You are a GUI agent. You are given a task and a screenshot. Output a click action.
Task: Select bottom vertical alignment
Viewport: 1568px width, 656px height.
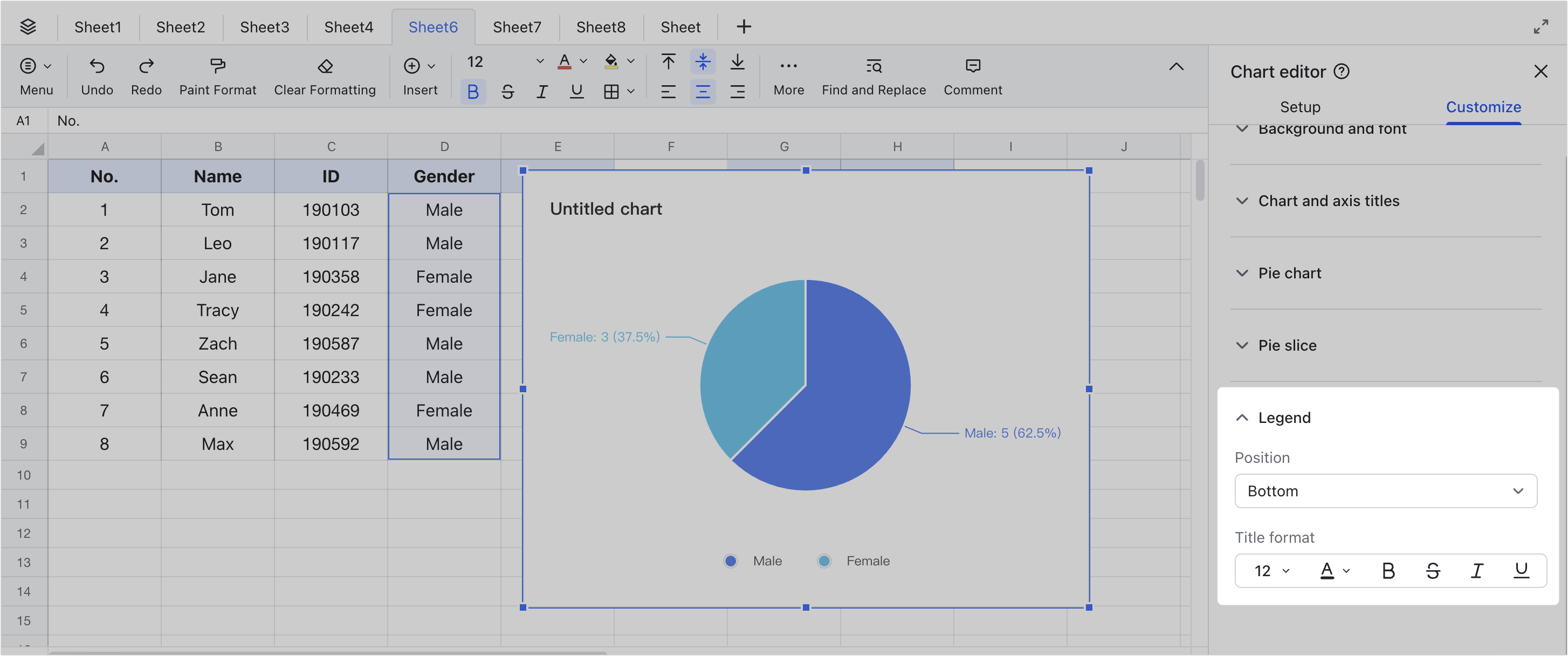coord(738,61)
